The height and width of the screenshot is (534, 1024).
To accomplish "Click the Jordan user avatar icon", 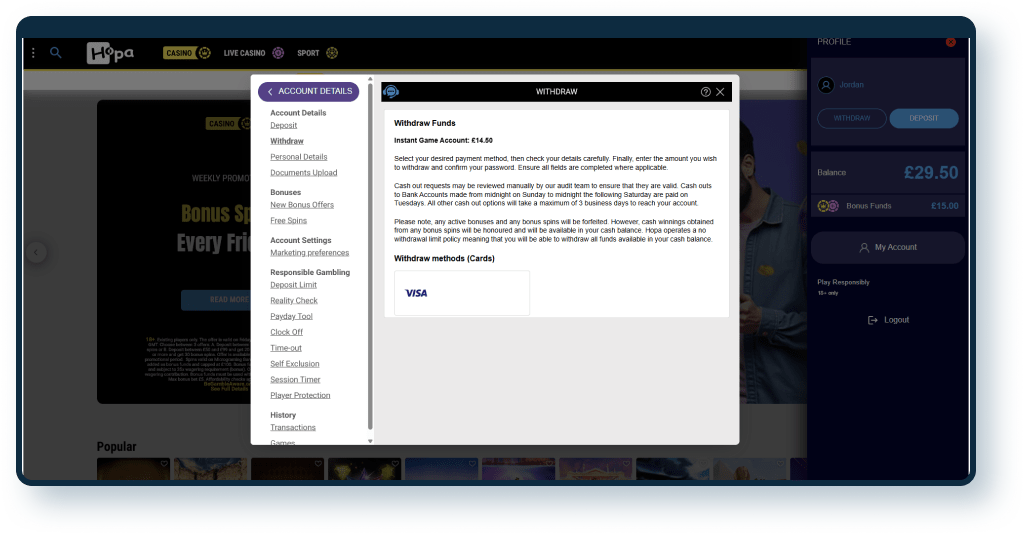I will (826, 85).
